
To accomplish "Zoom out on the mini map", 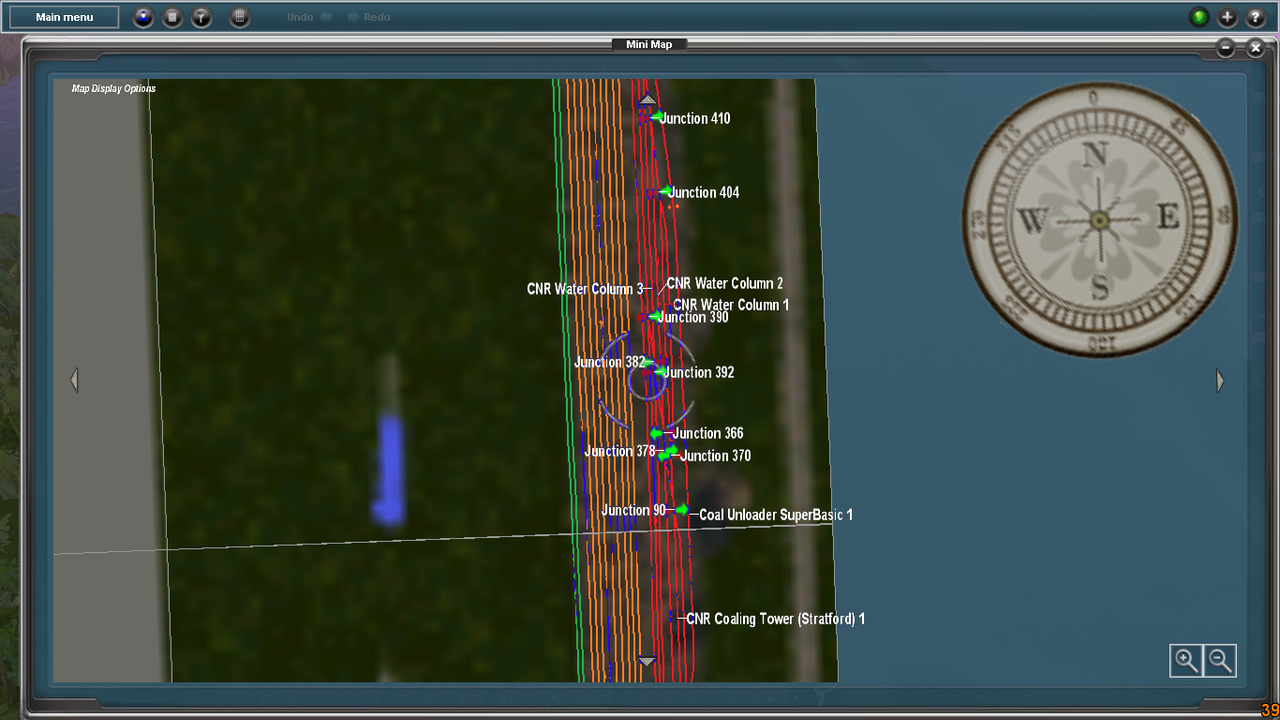I will 1220,660.
